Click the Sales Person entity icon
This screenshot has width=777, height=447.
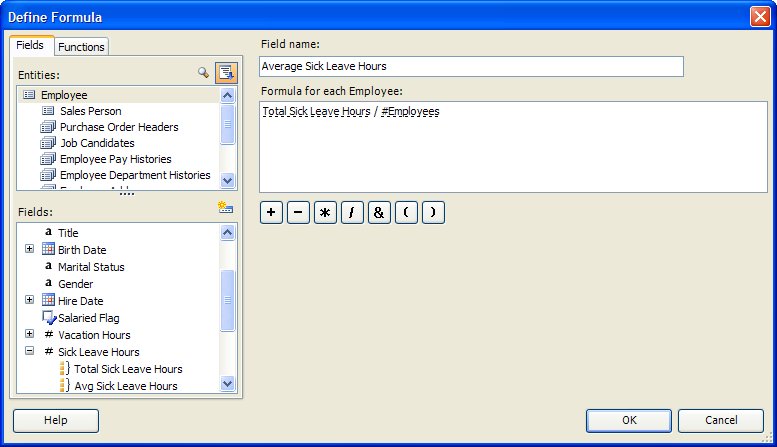point(48,111)
